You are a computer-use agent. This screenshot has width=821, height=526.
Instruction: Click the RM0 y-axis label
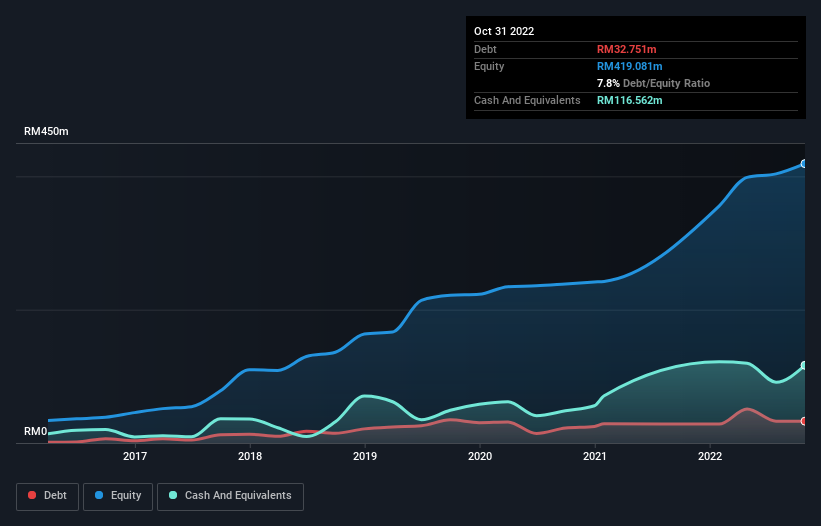[36, 432]
